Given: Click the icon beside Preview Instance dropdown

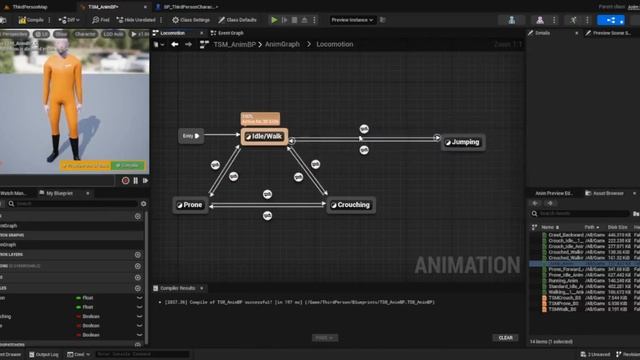Looking at the screenshot, I should coord(383,20).
